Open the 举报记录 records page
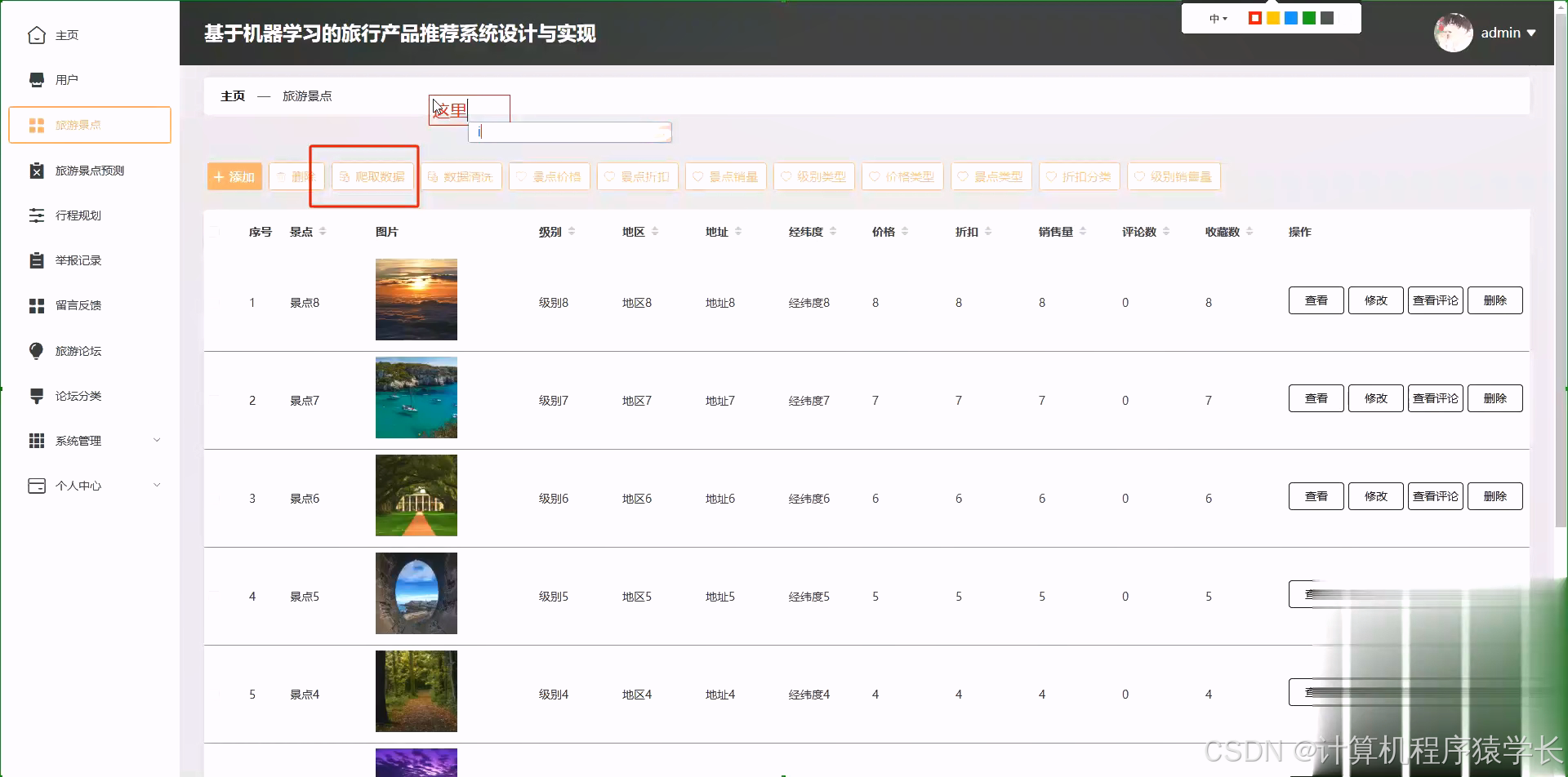Image resolution: width=1568 pixels, height=777 pixels. 78,260
